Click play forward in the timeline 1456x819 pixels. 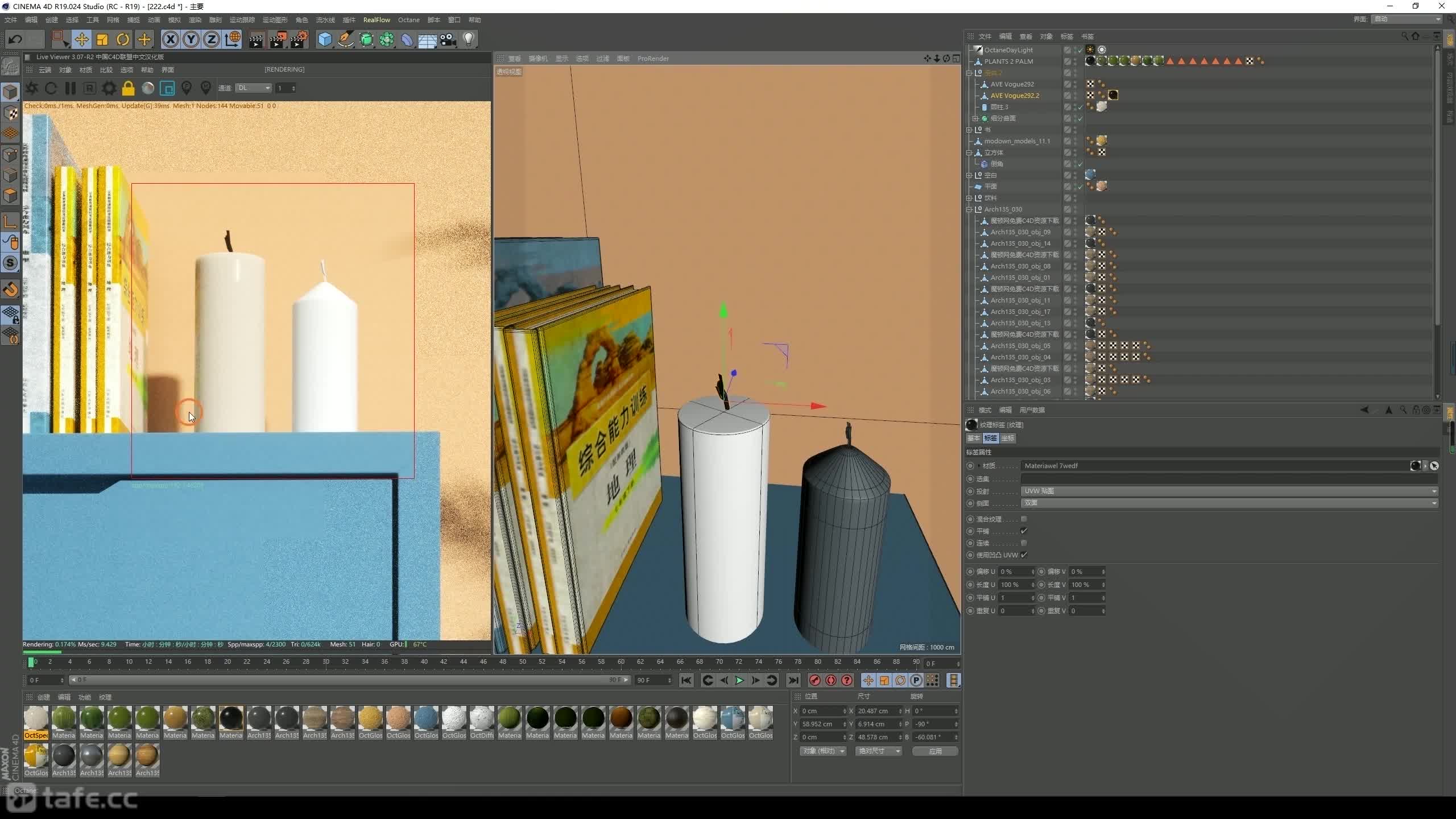point(739,680)
